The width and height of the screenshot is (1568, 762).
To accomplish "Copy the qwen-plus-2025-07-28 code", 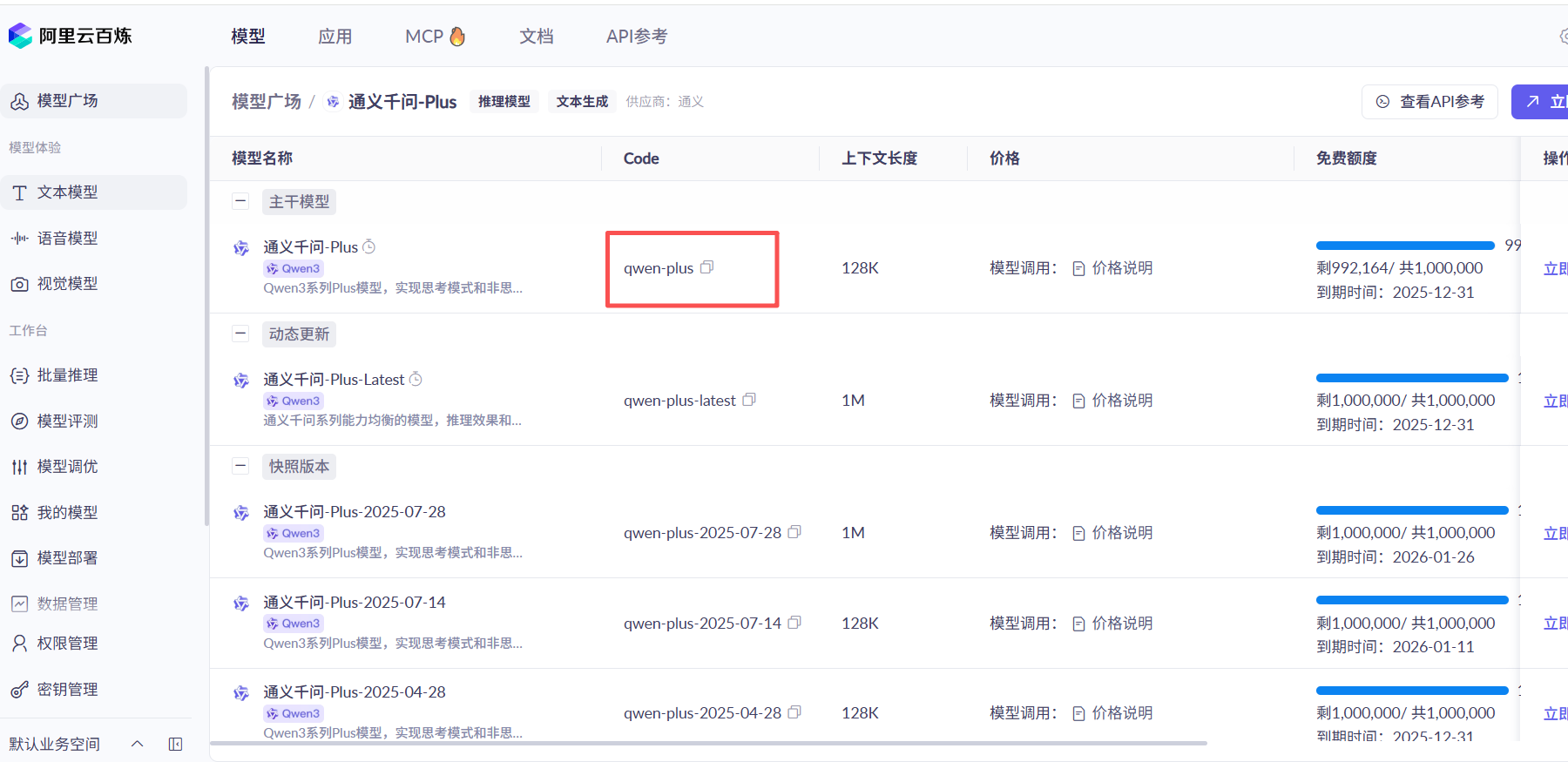I will click(794, 532).
